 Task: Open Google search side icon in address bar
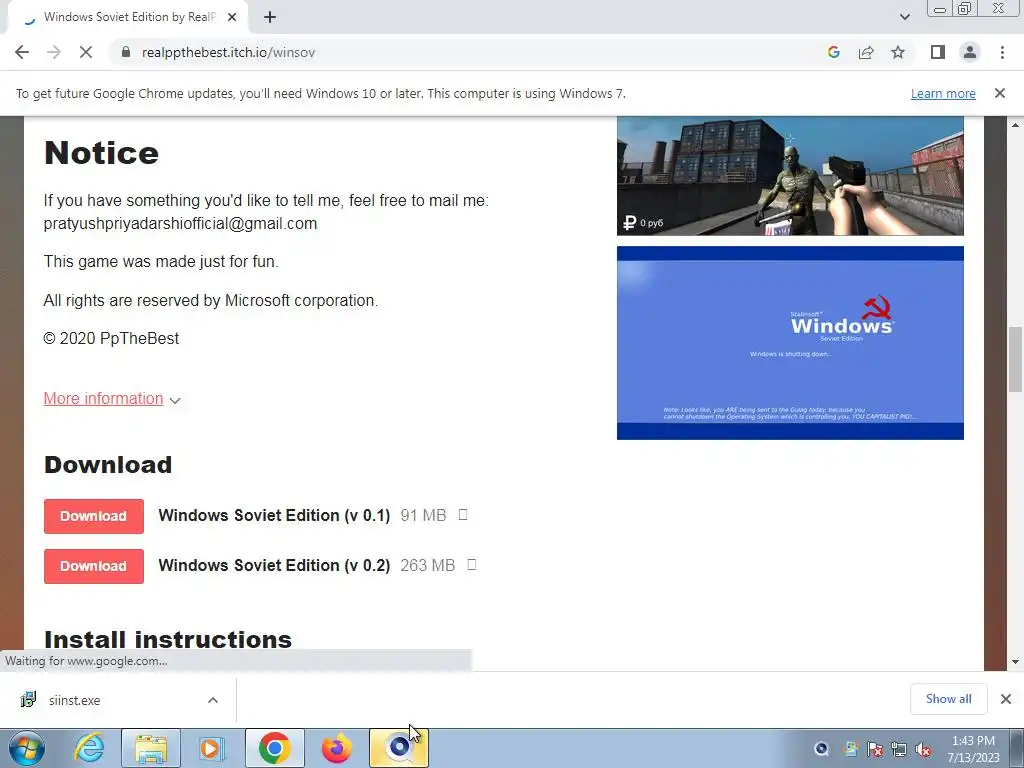833,52
